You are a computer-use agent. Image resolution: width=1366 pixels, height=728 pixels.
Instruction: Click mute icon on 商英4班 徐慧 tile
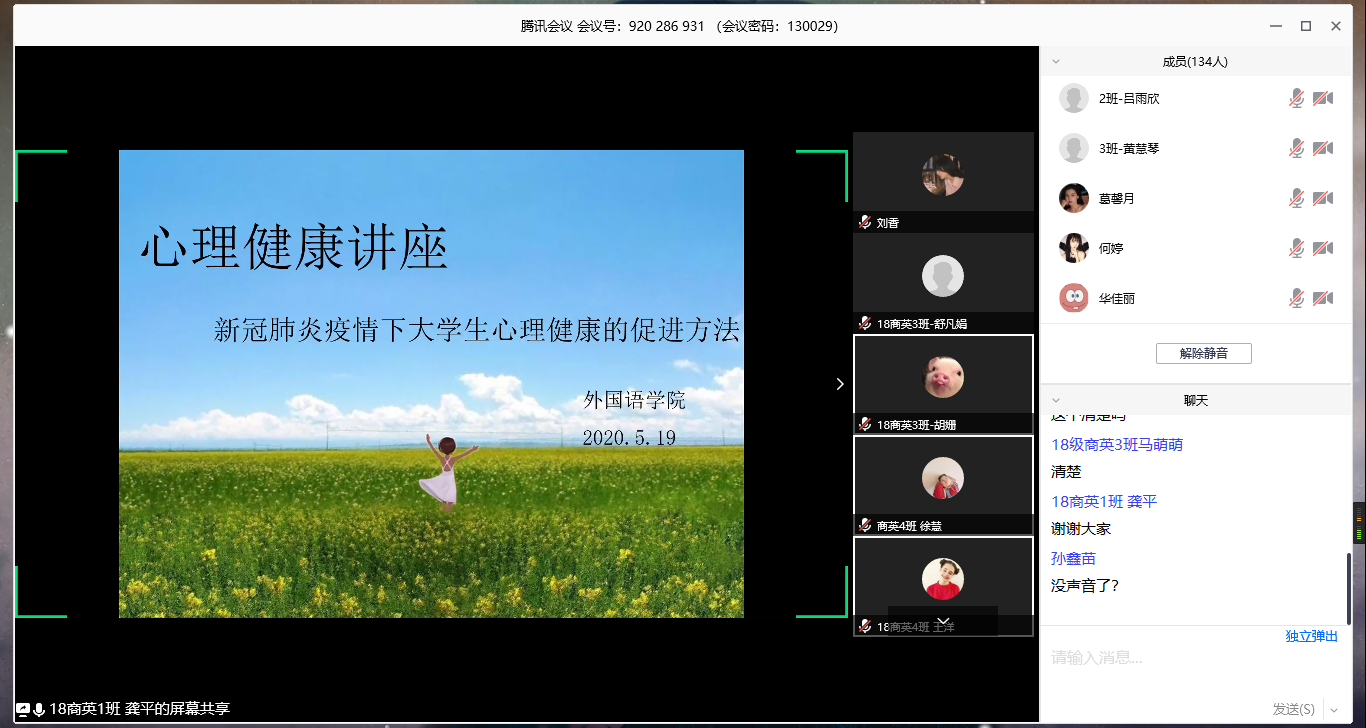click(865, 525)
